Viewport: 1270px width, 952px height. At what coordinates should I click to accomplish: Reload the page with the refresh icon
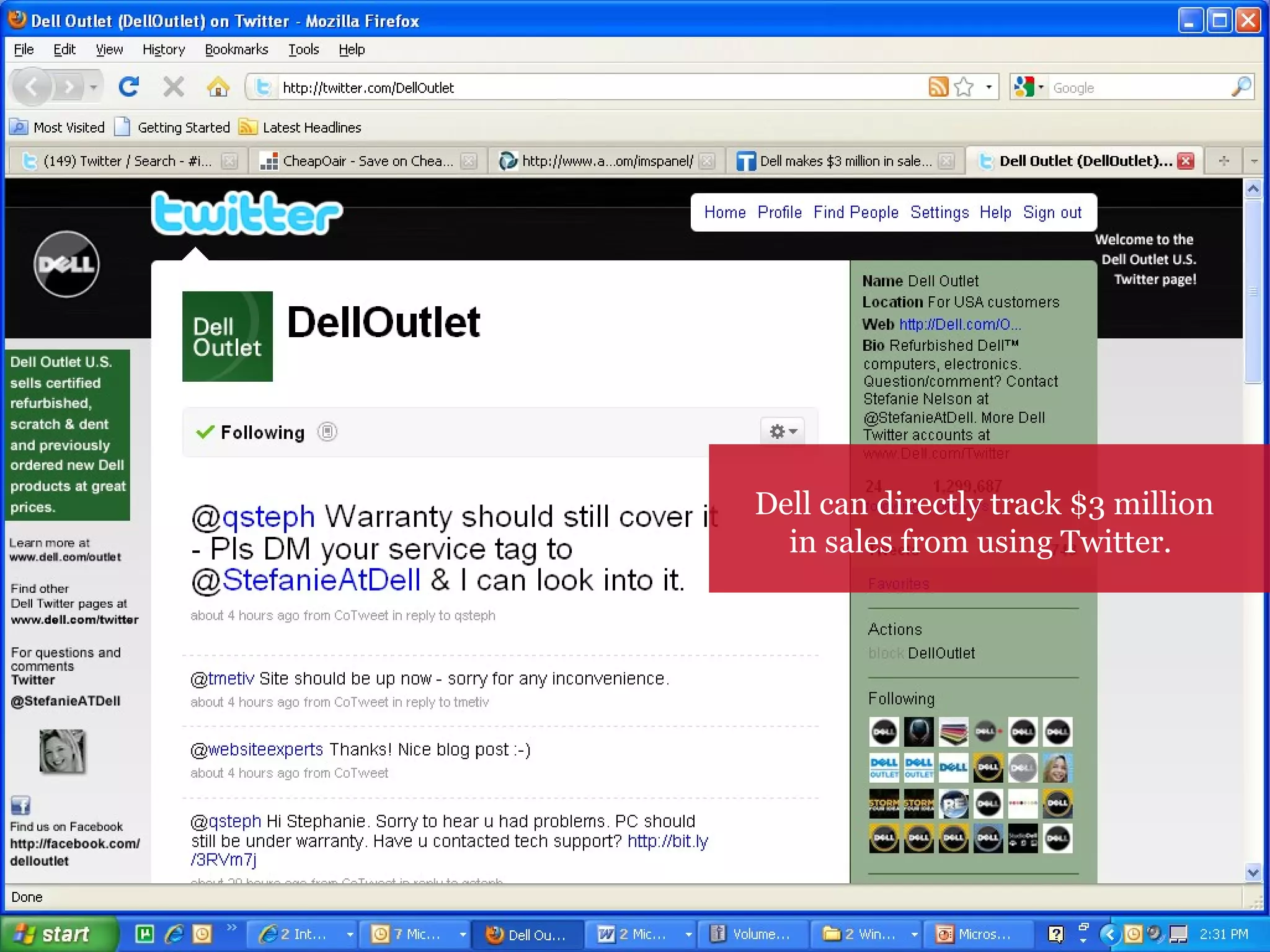129,87
